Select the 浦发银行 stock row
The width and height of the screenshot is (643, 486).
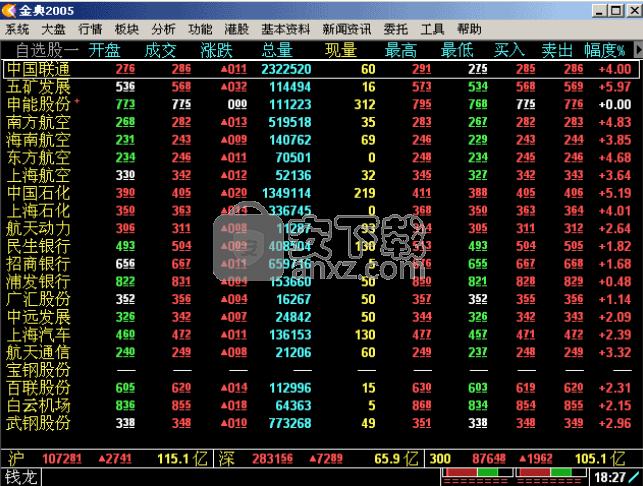321,281
